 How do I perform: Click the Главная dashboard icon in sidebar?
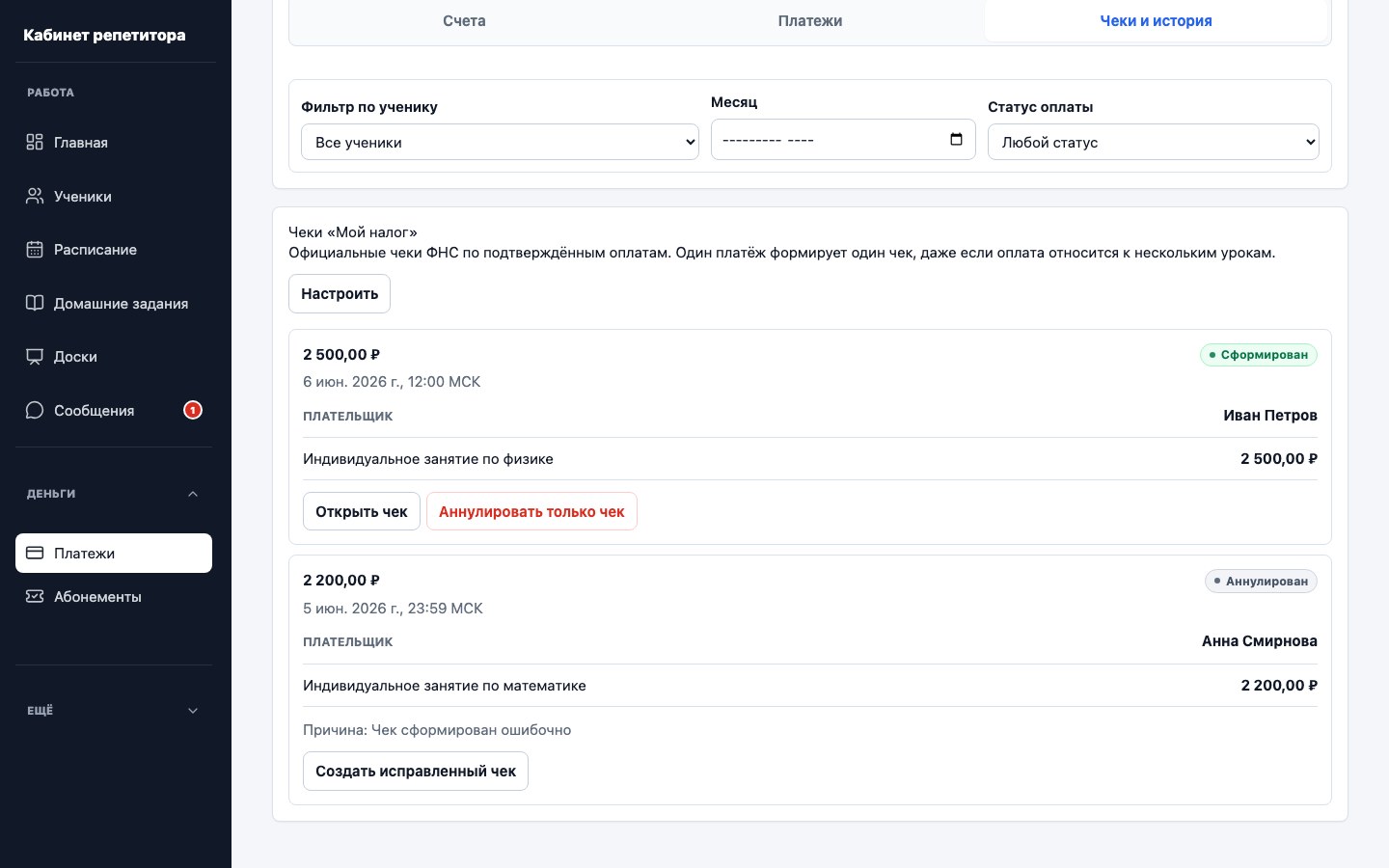[x=35, y=142]
